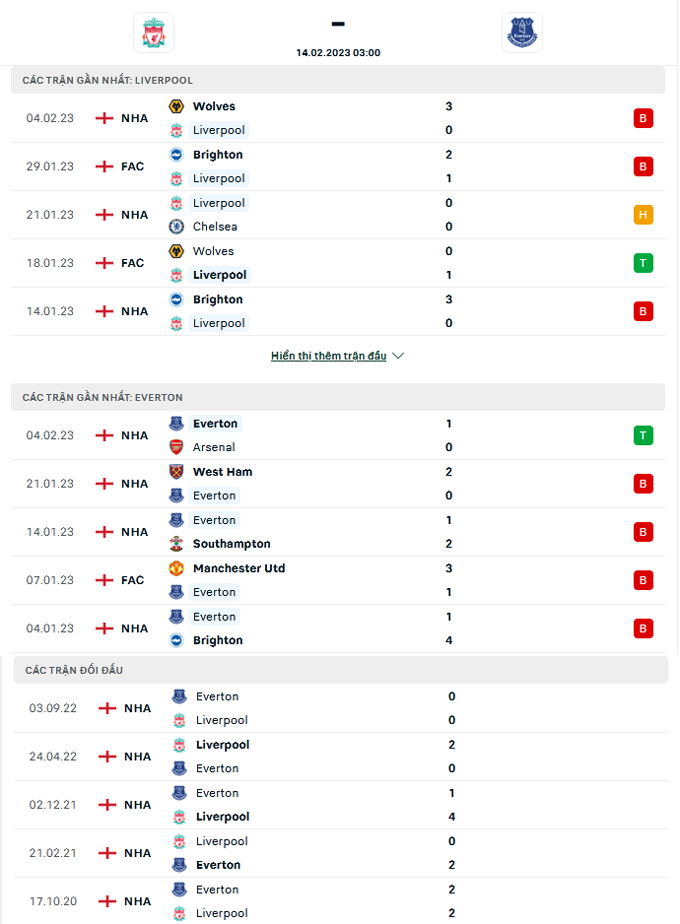Click the Wolves logo in the 04.02.23 match

(176, 107)
